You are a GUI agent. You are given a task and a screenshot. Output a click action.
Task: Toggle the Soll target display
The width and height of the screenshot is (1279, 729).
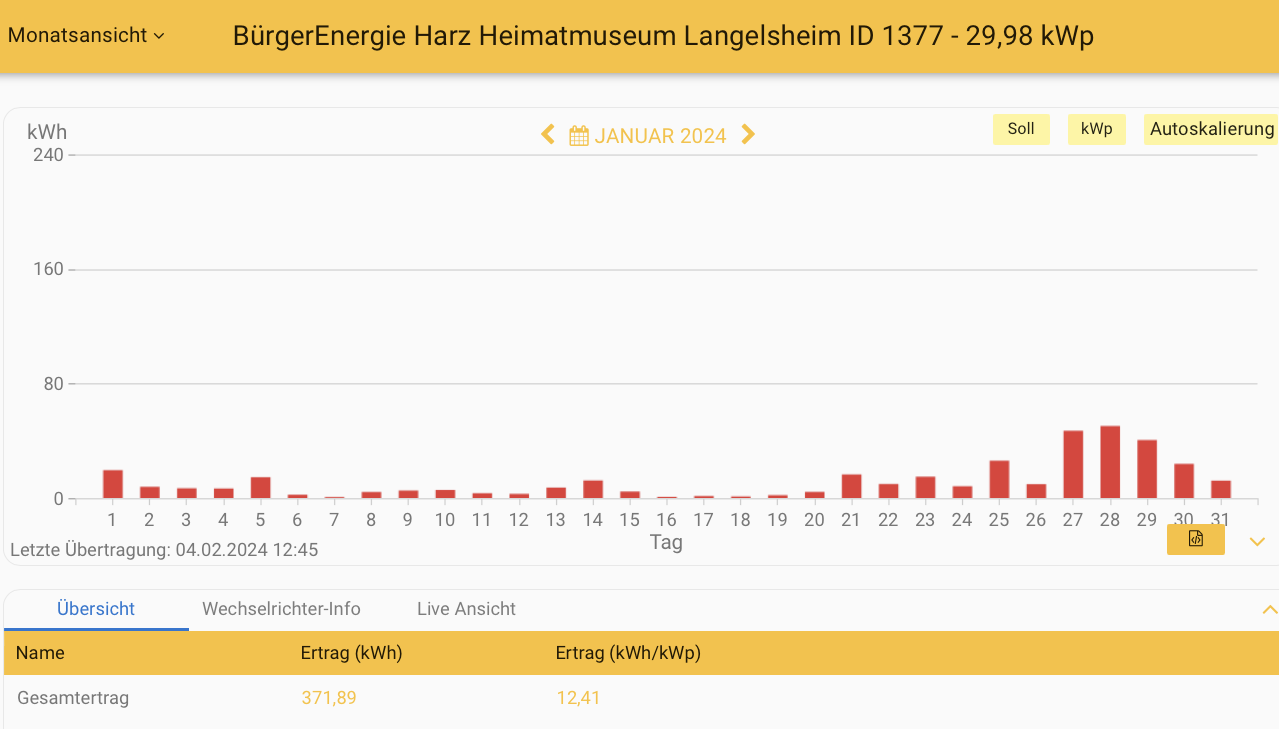point(1020,129)
